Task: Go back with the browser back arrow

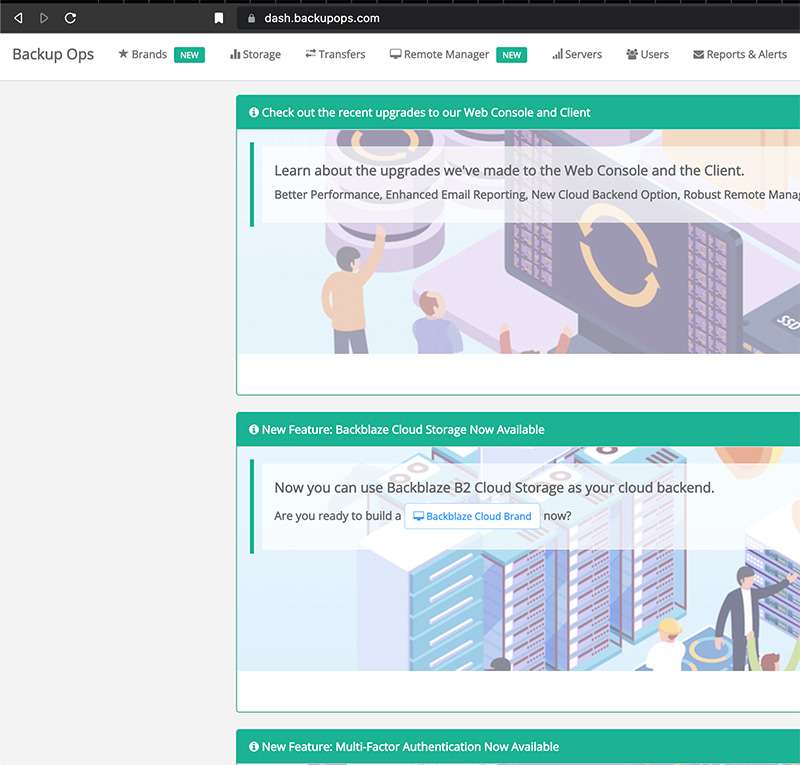Action: 18,18
